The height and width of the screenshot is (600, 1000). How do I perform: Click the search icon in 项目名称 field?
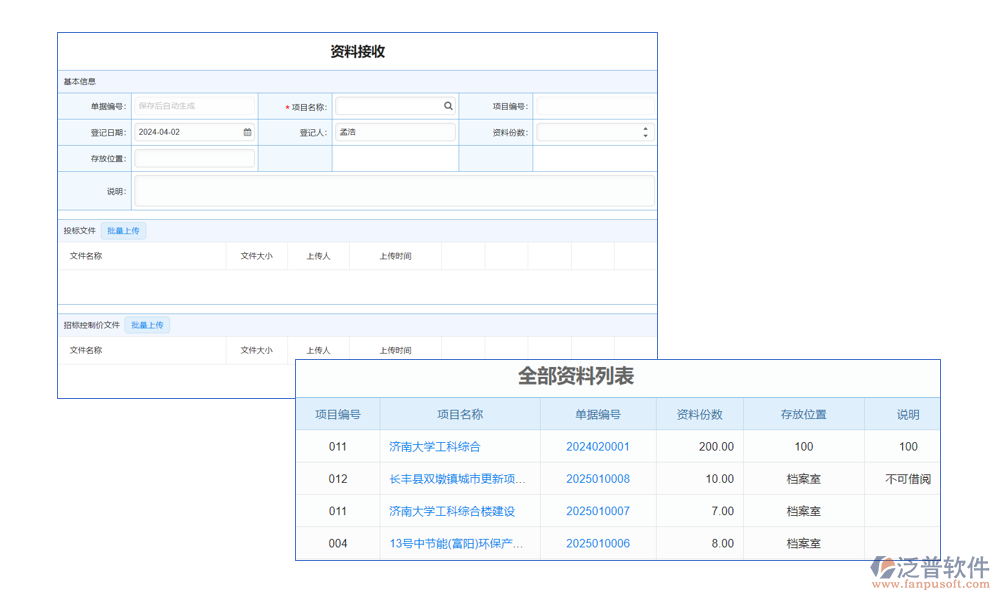pyautogui.click(x=448, y=106)
